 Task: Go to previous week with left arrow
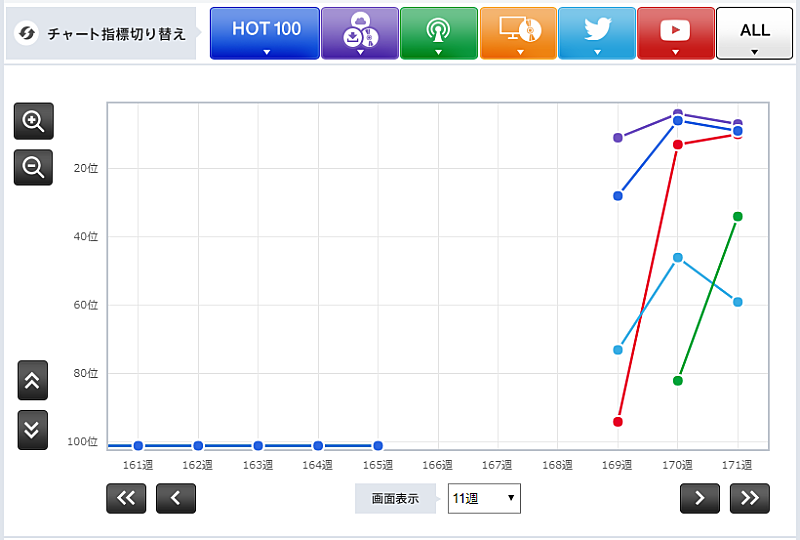pyautogui.click(x=176, y=497)
